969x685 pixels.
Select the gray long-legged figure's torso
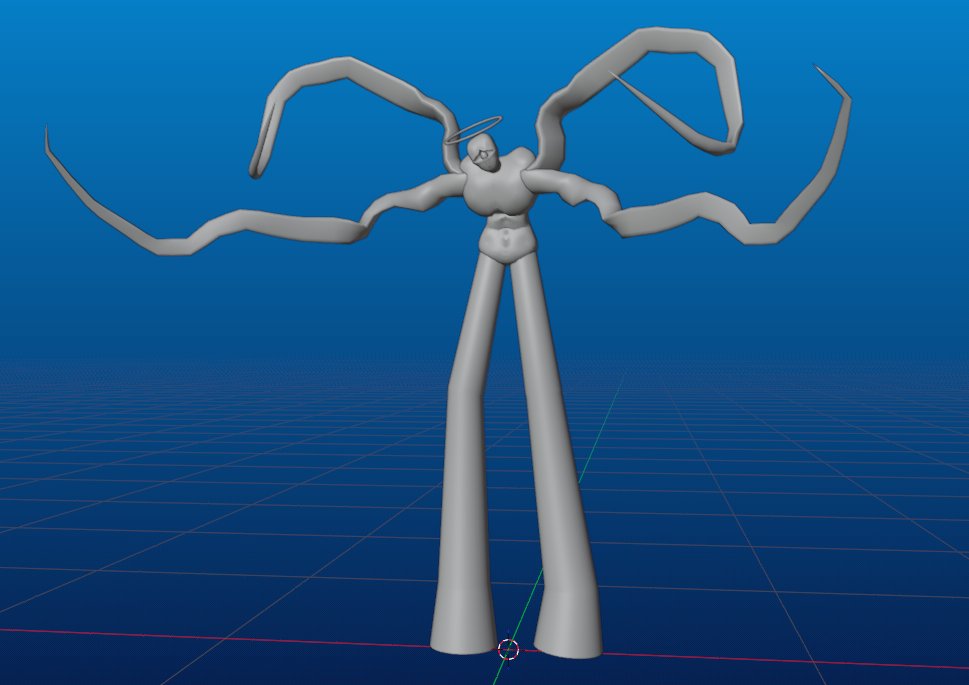(x=502, y=204)
